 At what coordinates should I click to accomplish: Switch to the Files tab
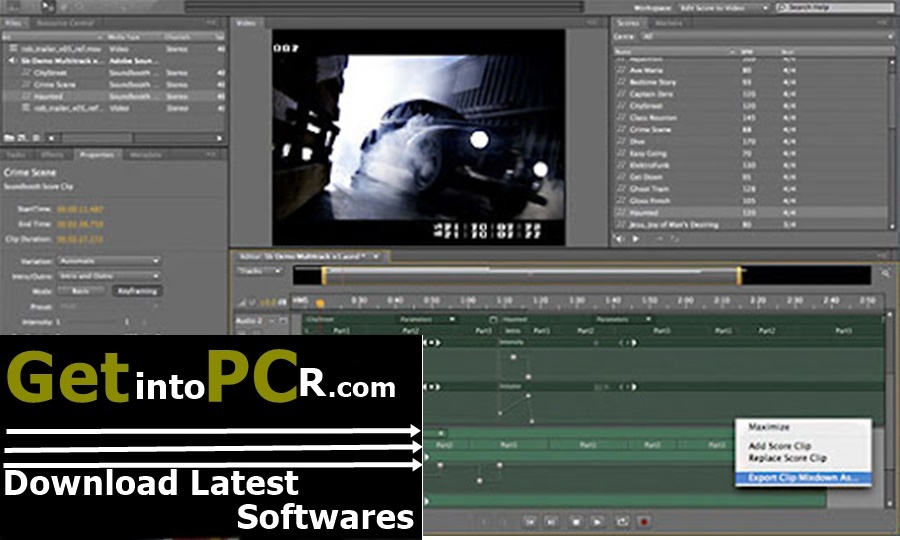pos(13,23)
